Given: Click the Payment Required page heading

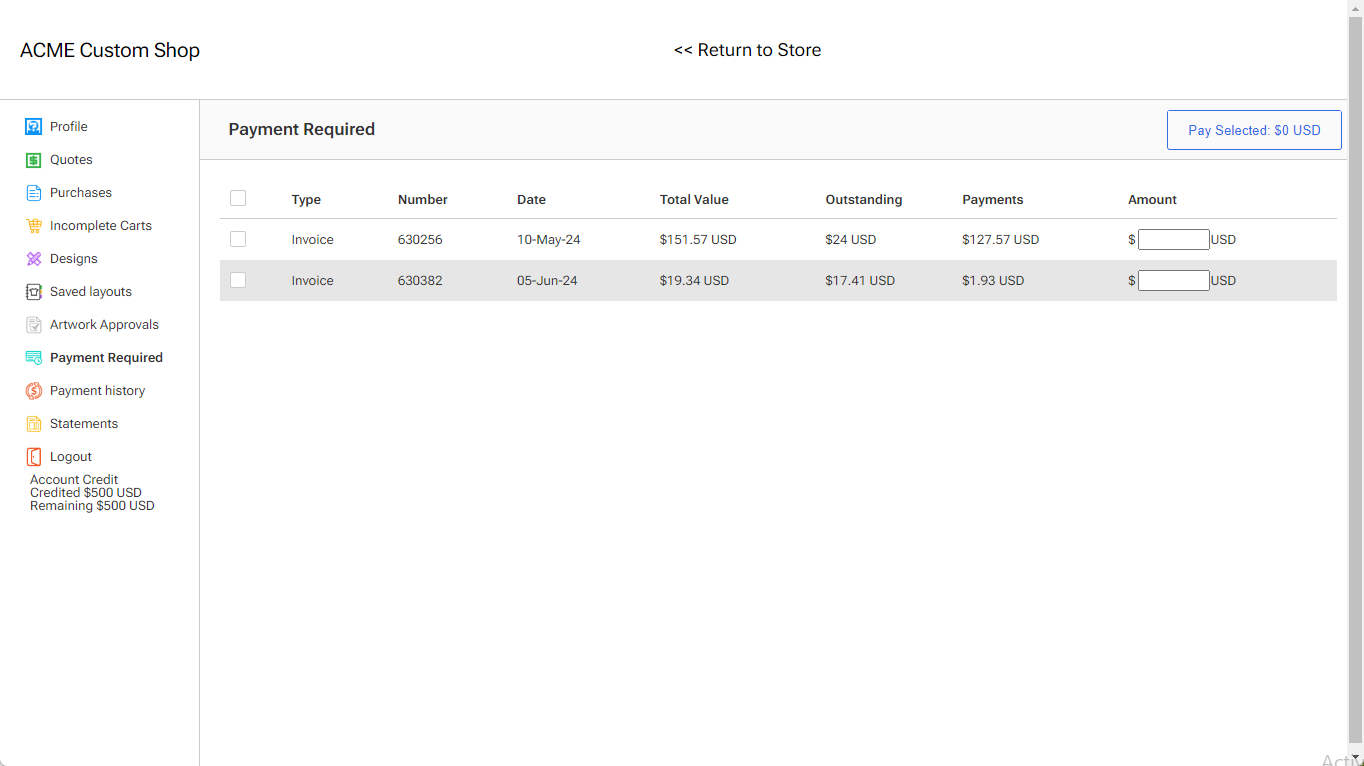Looking at the screenshot, I should pos(302,129).
